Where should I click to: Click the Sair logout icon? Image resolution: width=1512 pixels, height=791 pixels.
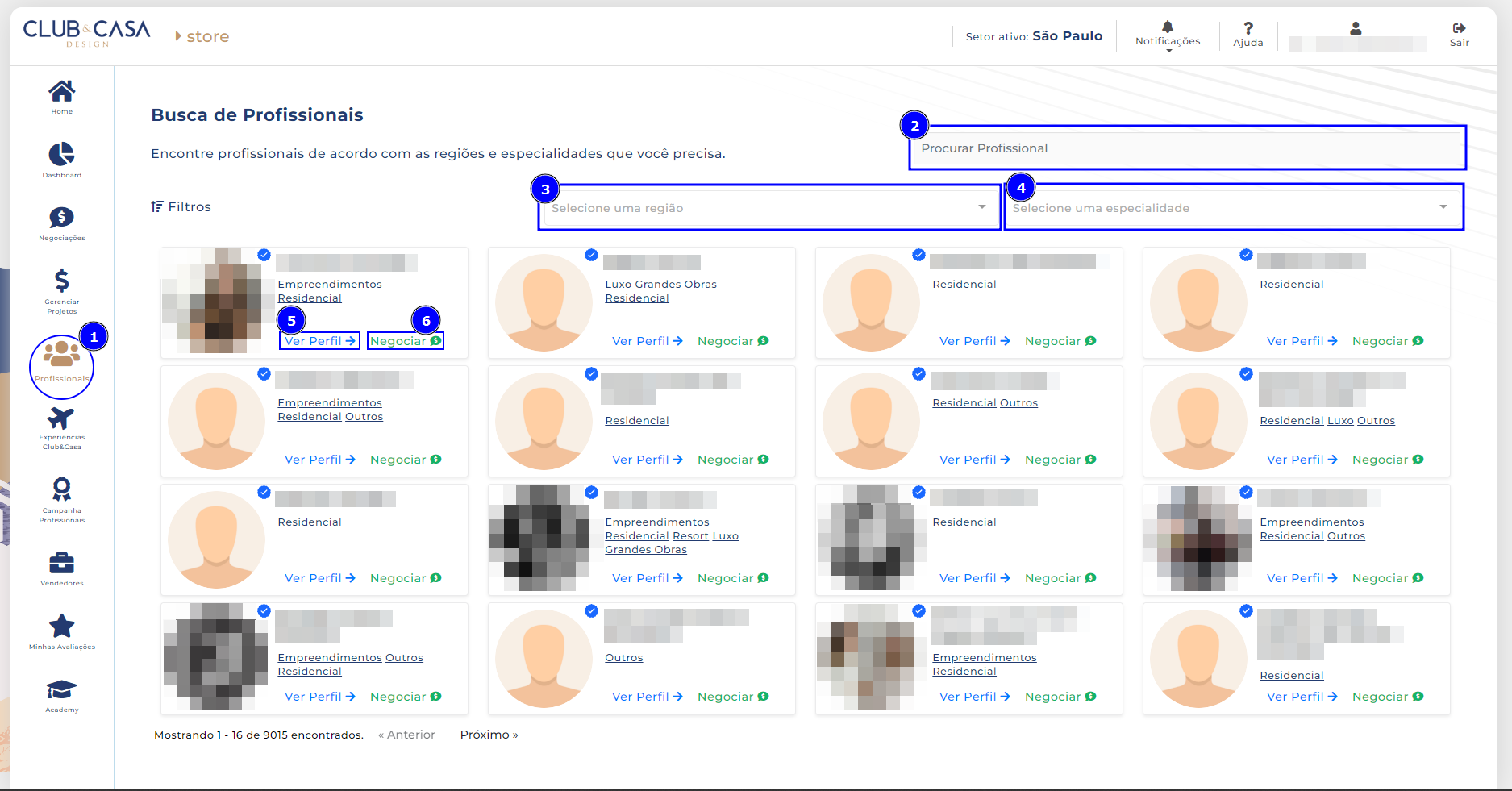pyautogui.click(x=1459, y=29)
